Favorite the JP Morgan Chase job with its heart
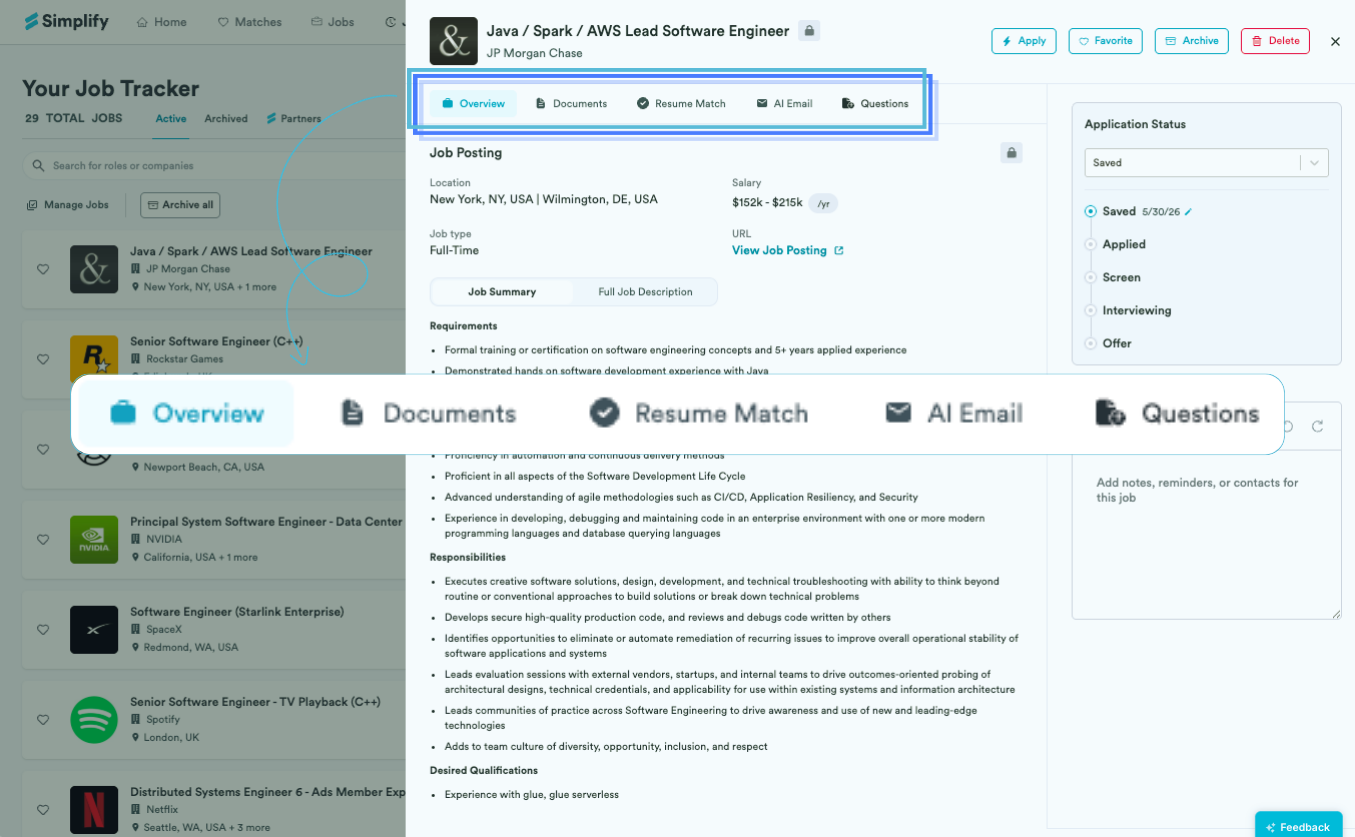 pyautogui.click(x=43, y=269)
